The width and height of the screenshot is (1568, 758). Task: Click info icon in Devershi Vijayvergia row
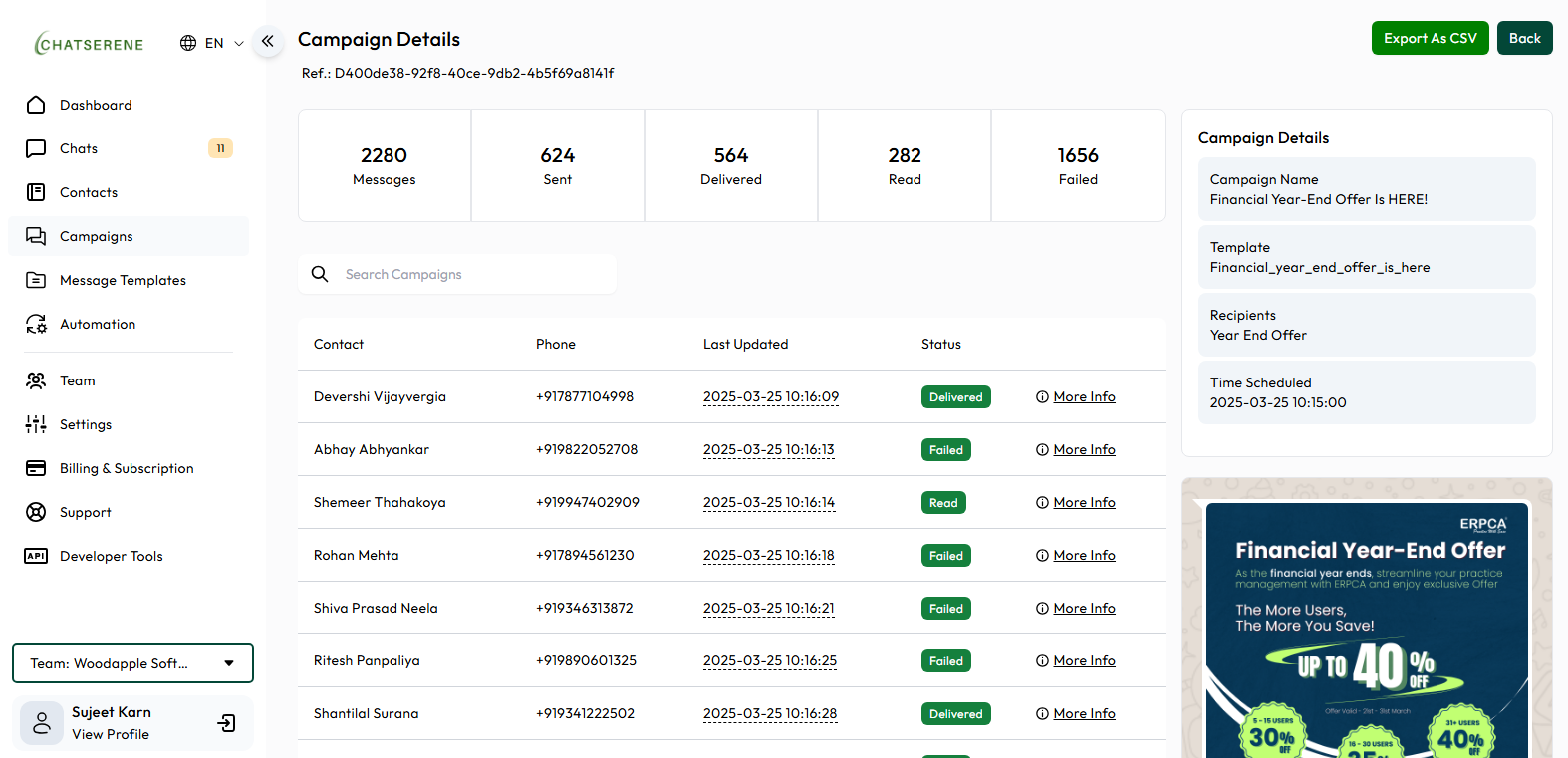pyautogui.click(x=1042, y=396)
